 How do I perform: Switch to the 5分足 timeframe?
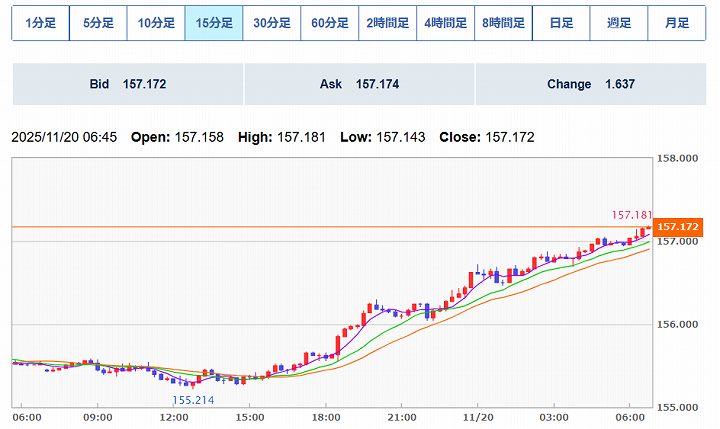(x=98, y=23)
